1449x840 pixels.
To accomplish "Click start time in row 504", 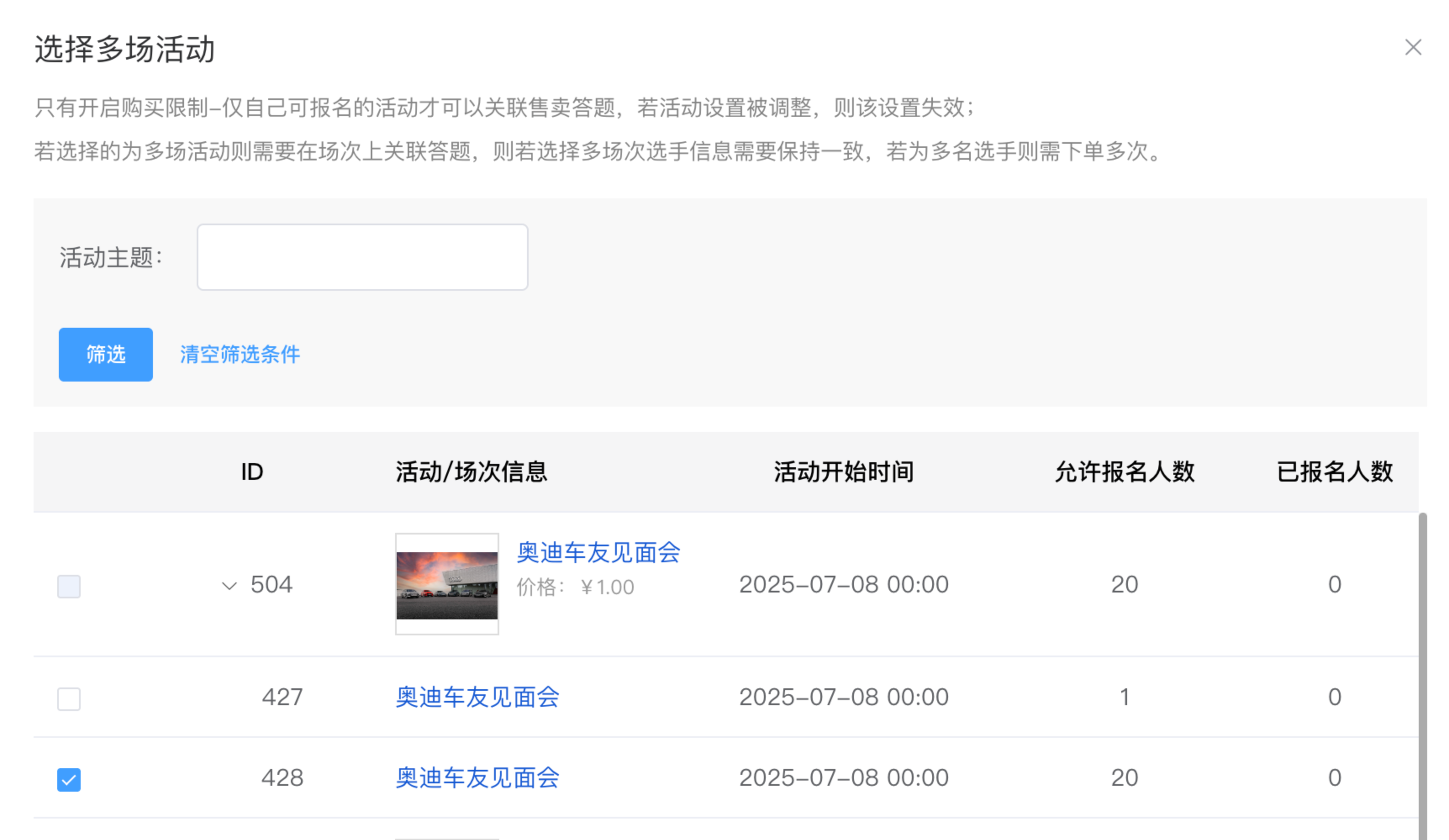I will (x=843, y=584).
